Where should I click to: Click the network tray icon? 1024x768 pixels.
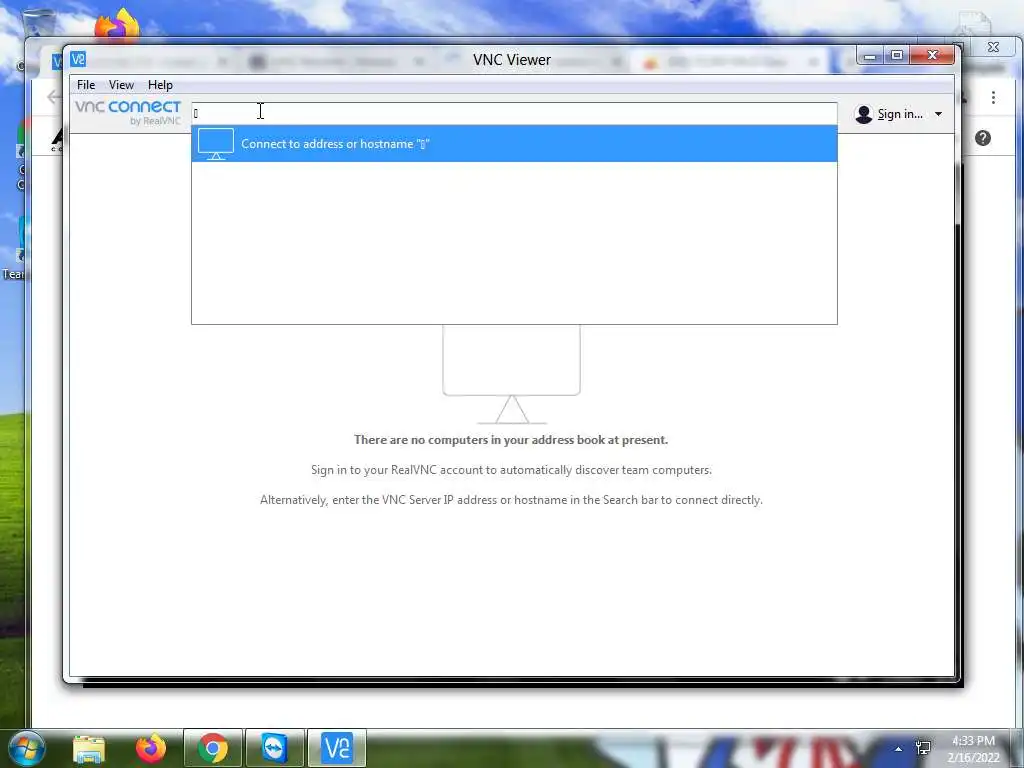point(923,748)
